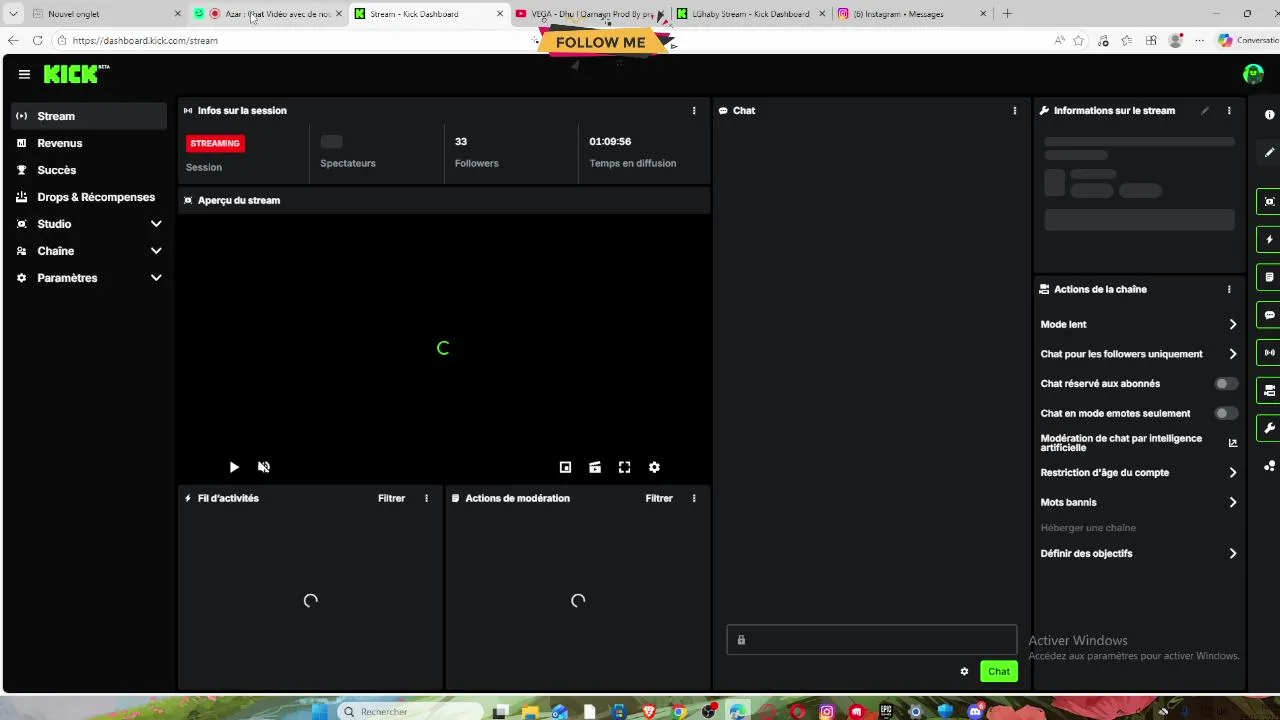Screen dimensions: 1280x720
Task: Open the AI chat moderation external link
Action: tap(1233, 443)
